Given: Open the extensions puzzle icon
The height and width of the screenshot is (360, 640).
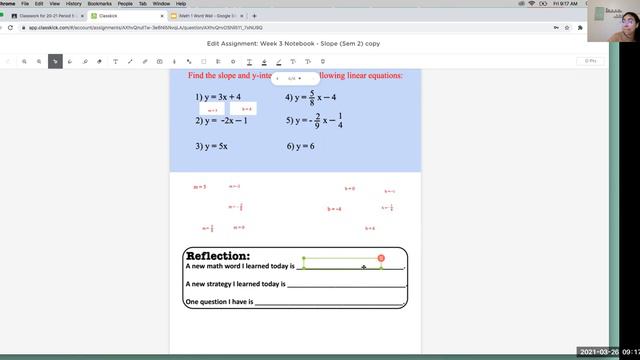Looking at the screenshot, I should tap(580, 28).
